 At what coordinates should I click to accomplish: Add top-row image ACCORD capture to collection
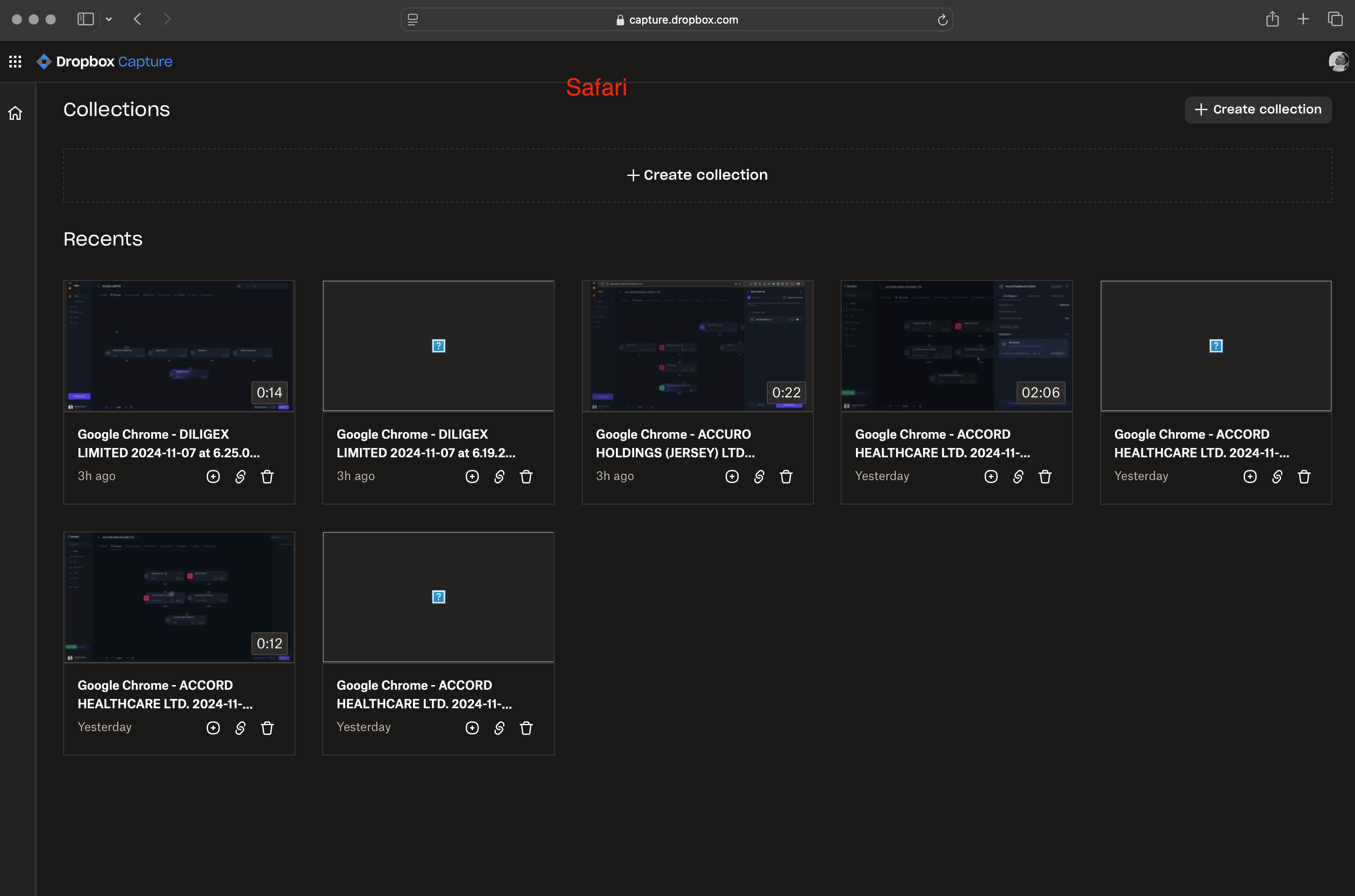(1250, 477)
